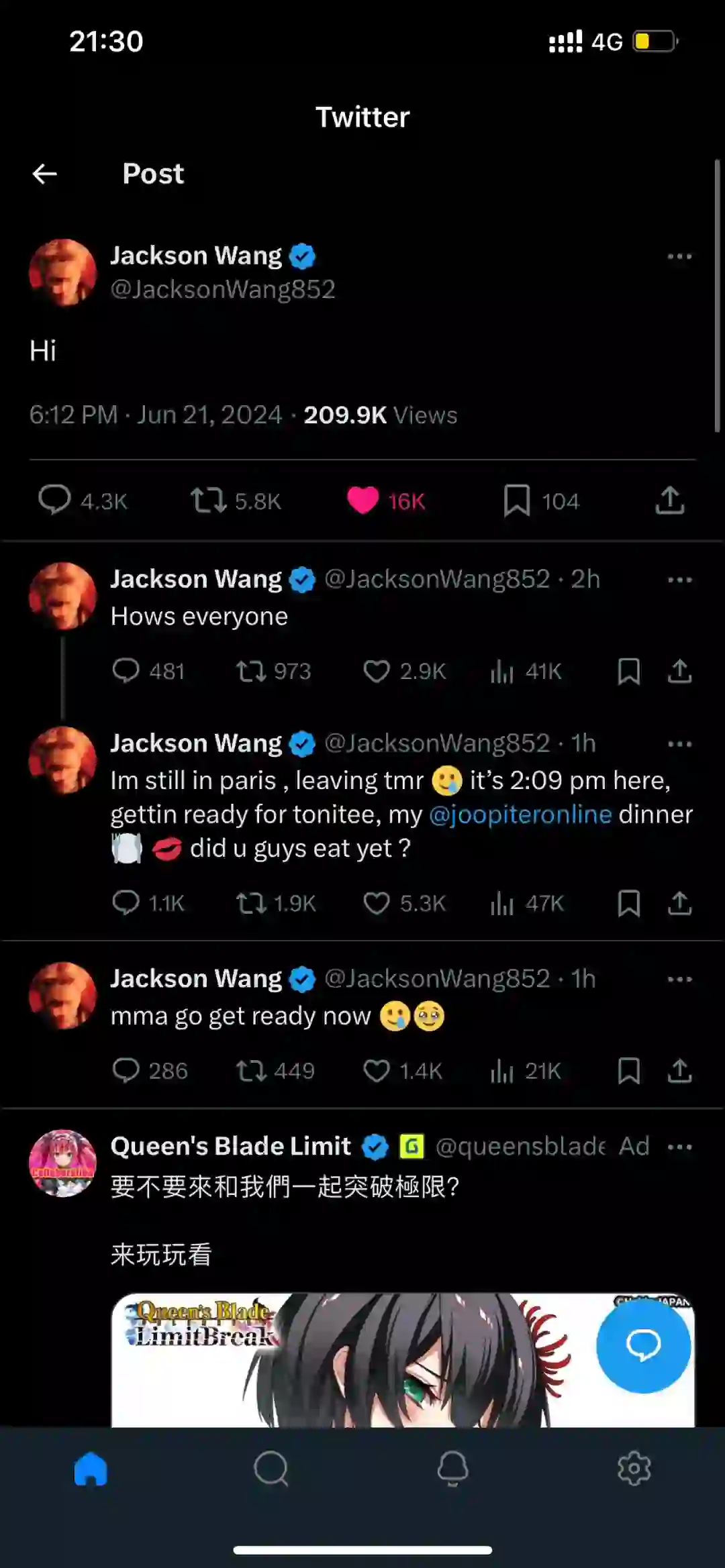Follow the @joopiteronline mention link

[520, 815]
